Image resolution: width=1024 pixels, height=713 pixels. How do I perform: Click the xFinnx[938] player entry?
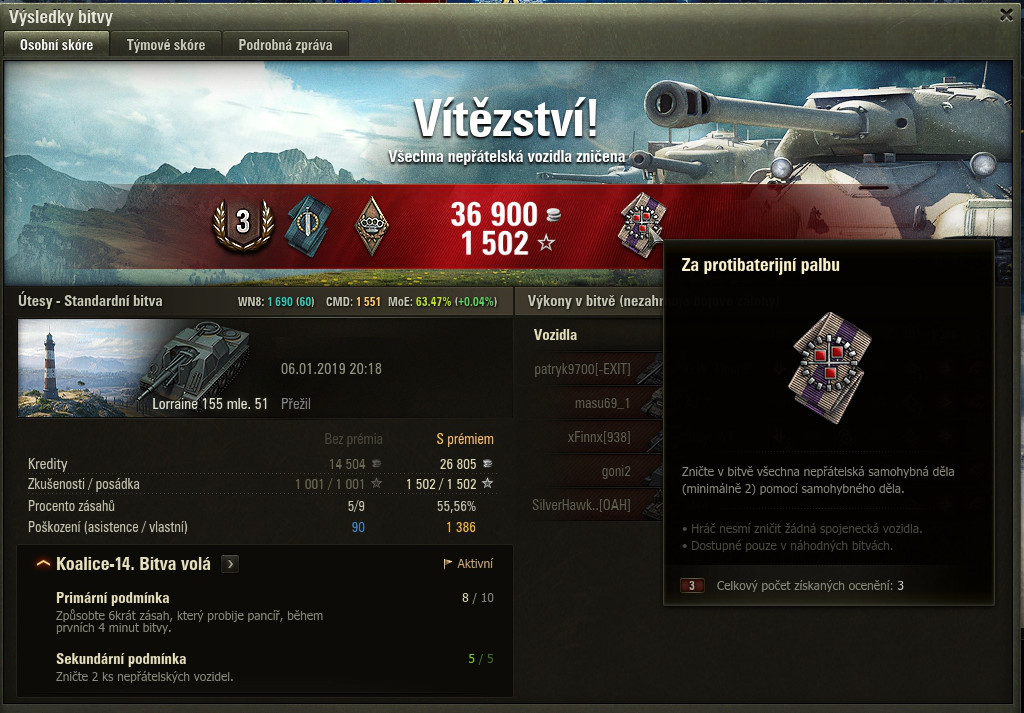(x=599, y=437)
